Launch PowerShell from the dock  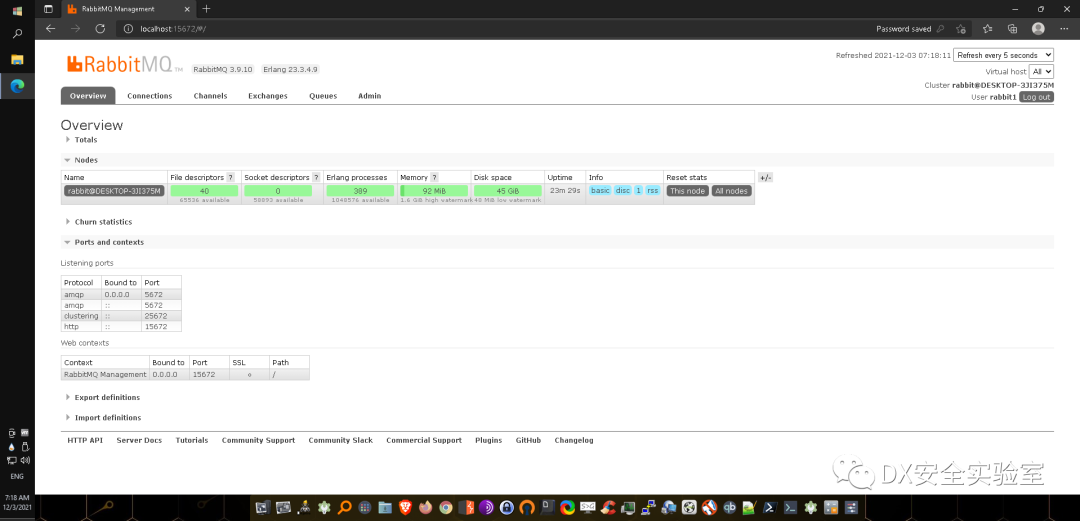(769, 508)
